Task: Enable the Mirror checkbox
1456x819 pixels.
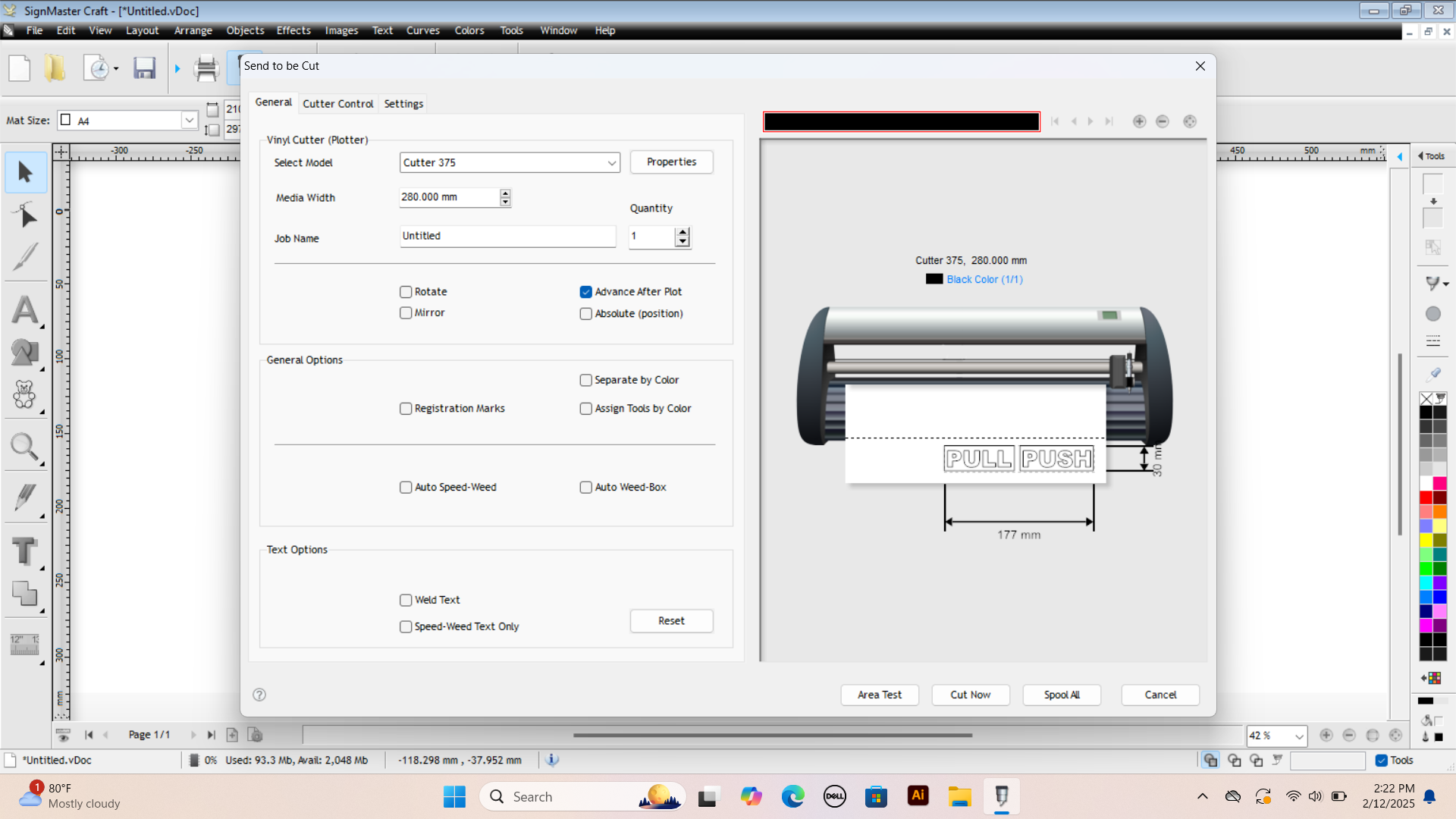Action: pyautogui.click(x=406, y=313)
